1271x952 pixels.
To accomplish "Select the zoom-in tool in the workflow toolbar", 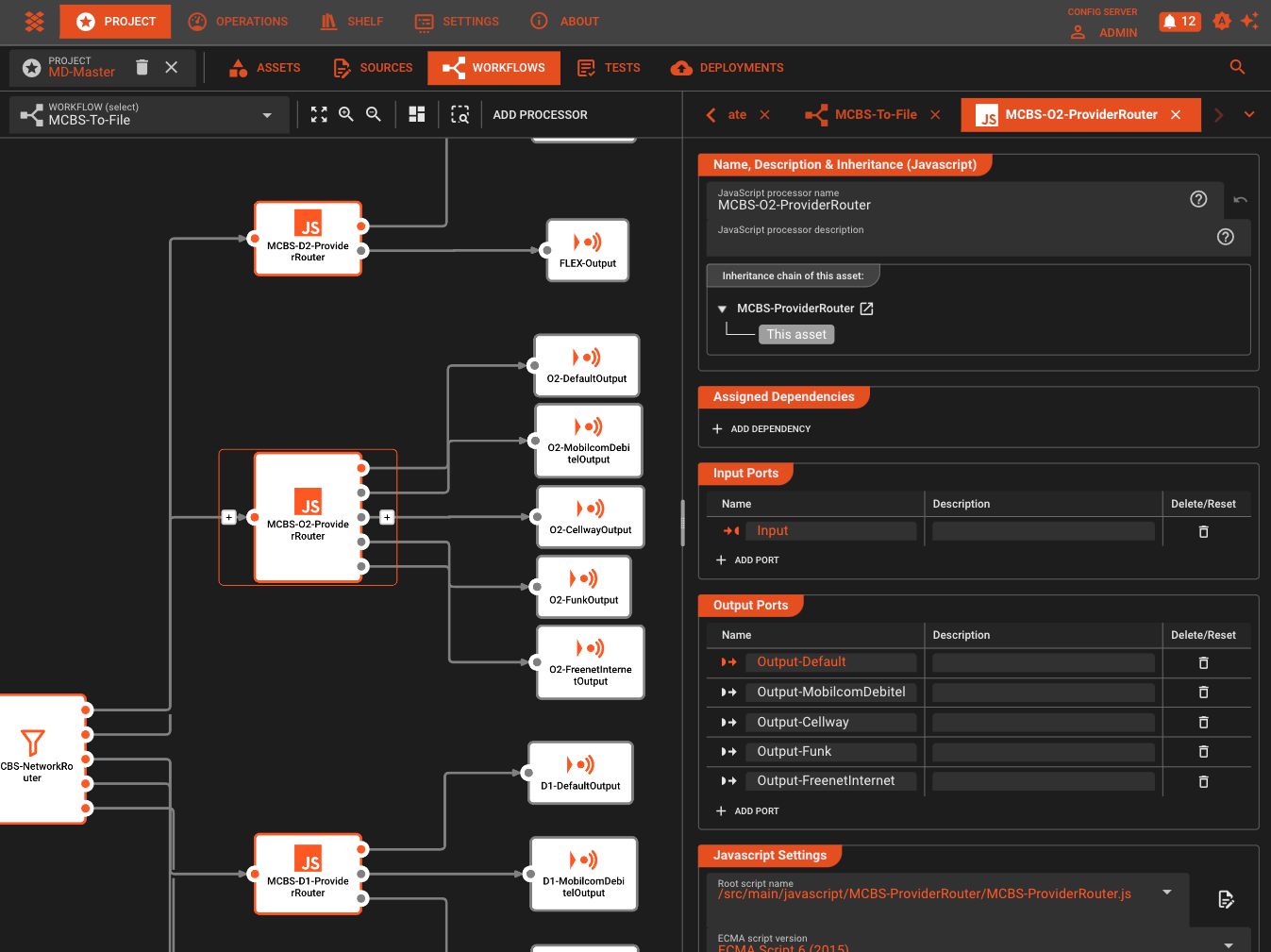I will 346,114.
